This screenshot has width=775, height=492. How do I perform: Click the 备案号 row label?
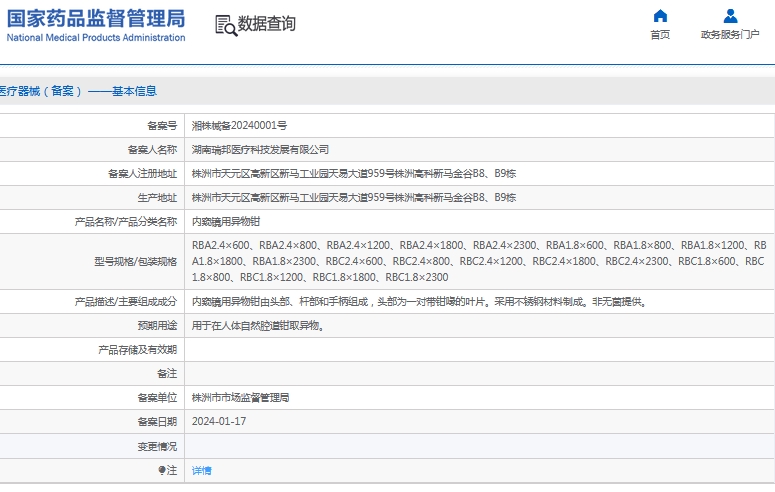(x=162, y=126)
